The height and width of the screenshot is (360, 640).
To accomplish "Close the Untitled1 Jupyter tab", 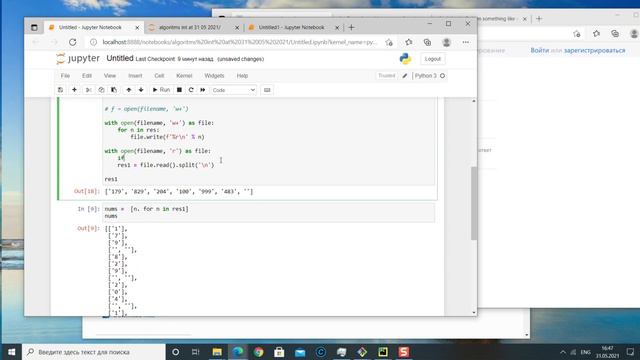I will (337, 28).
